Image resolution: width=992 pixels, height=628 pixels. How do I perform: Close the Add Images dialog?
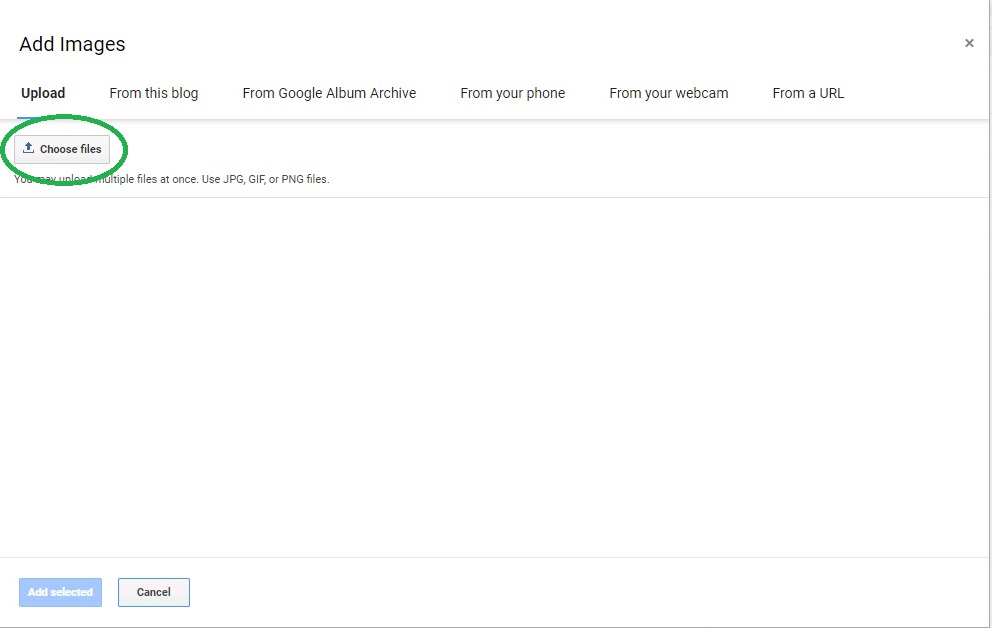(968, 43)
